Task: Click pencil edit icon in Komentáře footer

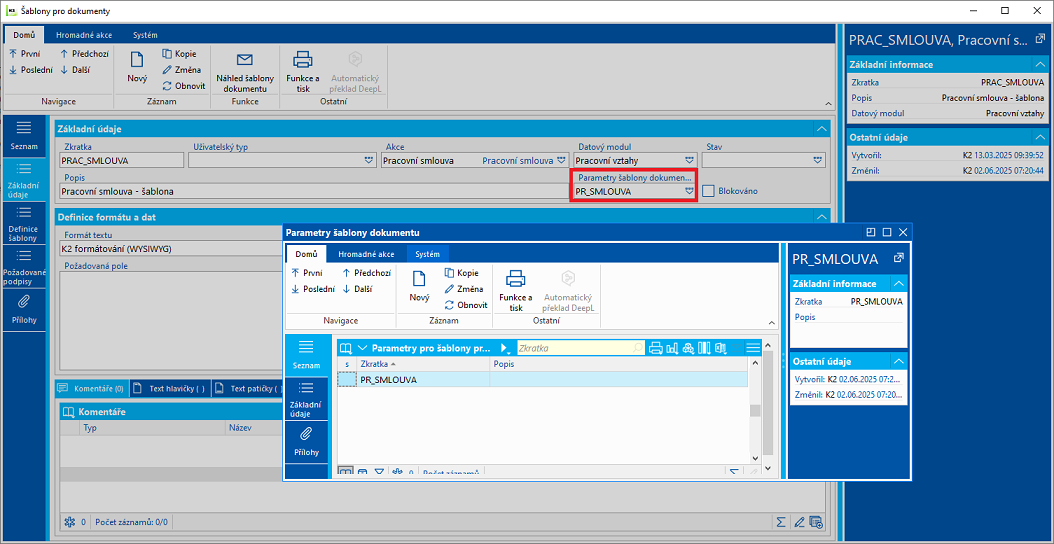Action: point(799,521)
